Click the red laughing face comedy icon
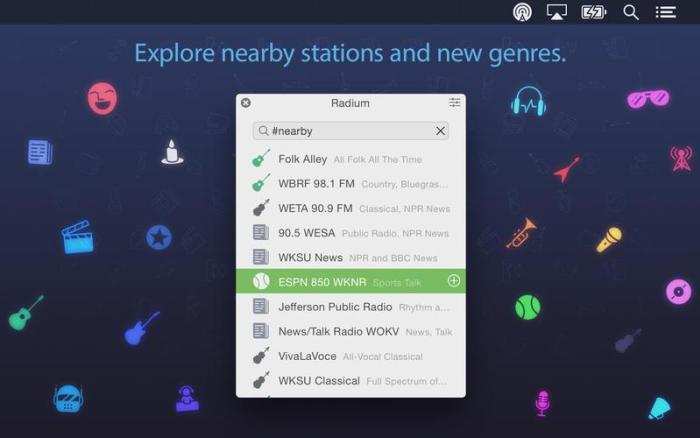This screenshot has width=700, height=438. [102, 98]
